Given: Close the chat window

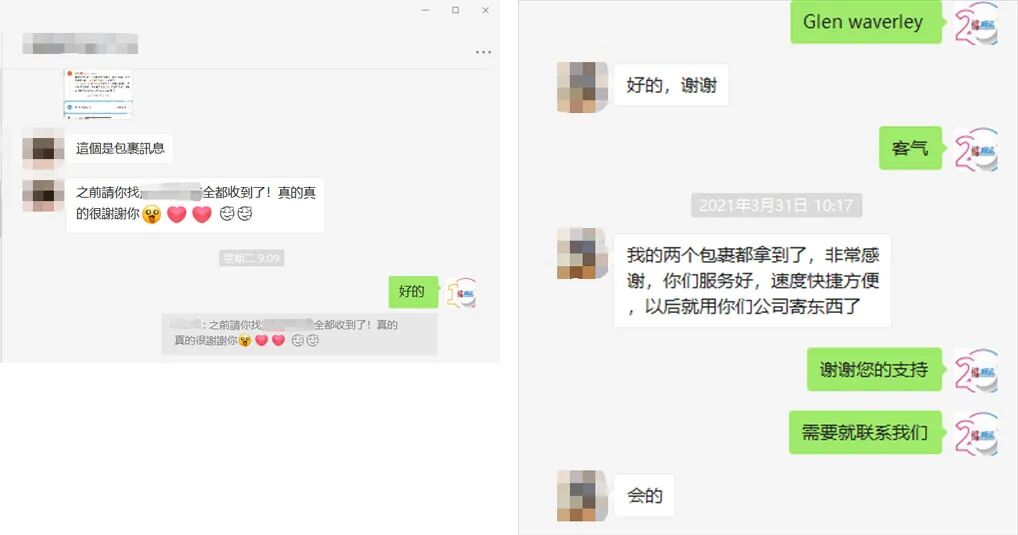Looking at the screenshot, I should (486, 10).
